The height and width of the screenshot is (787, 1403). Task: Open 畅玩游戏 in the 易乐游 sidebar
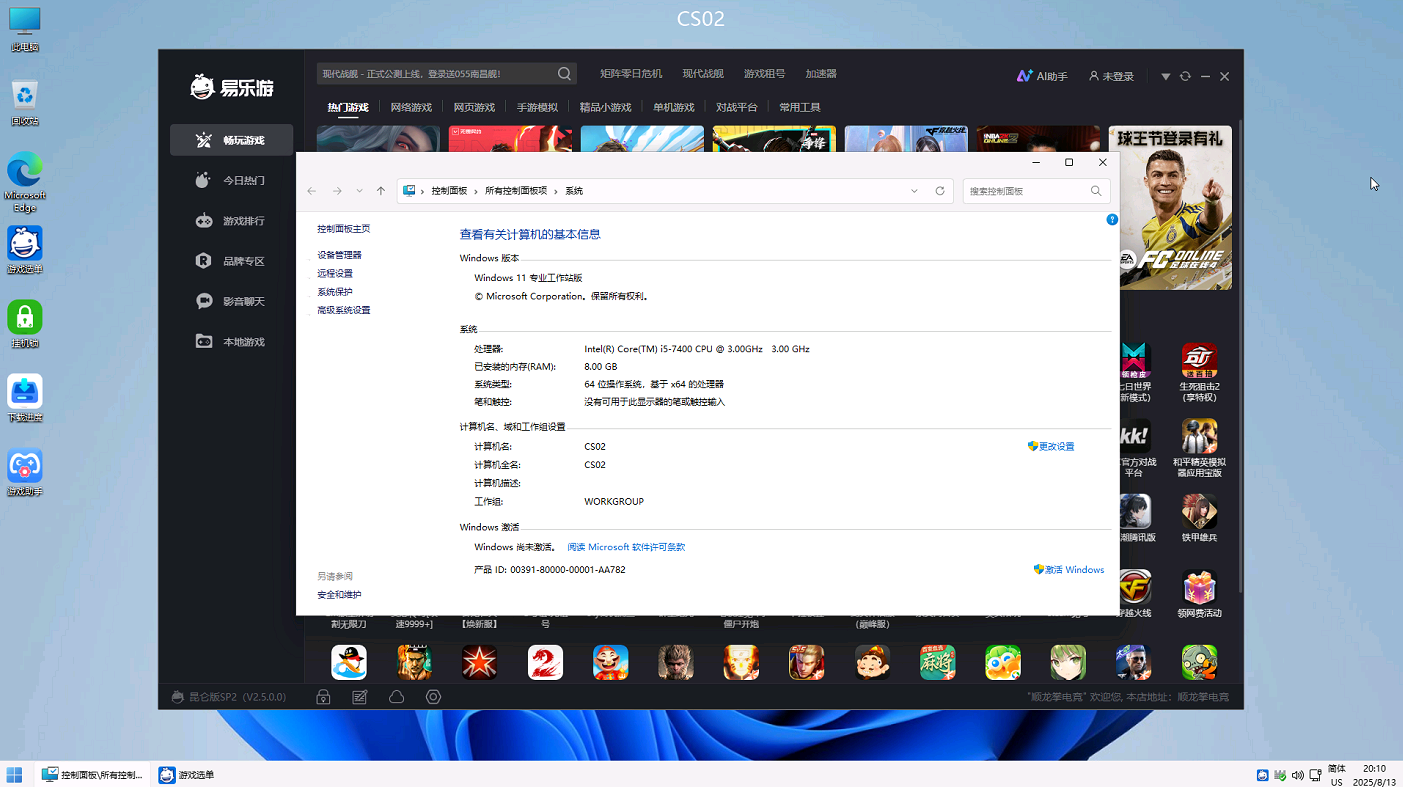[231, 140]
